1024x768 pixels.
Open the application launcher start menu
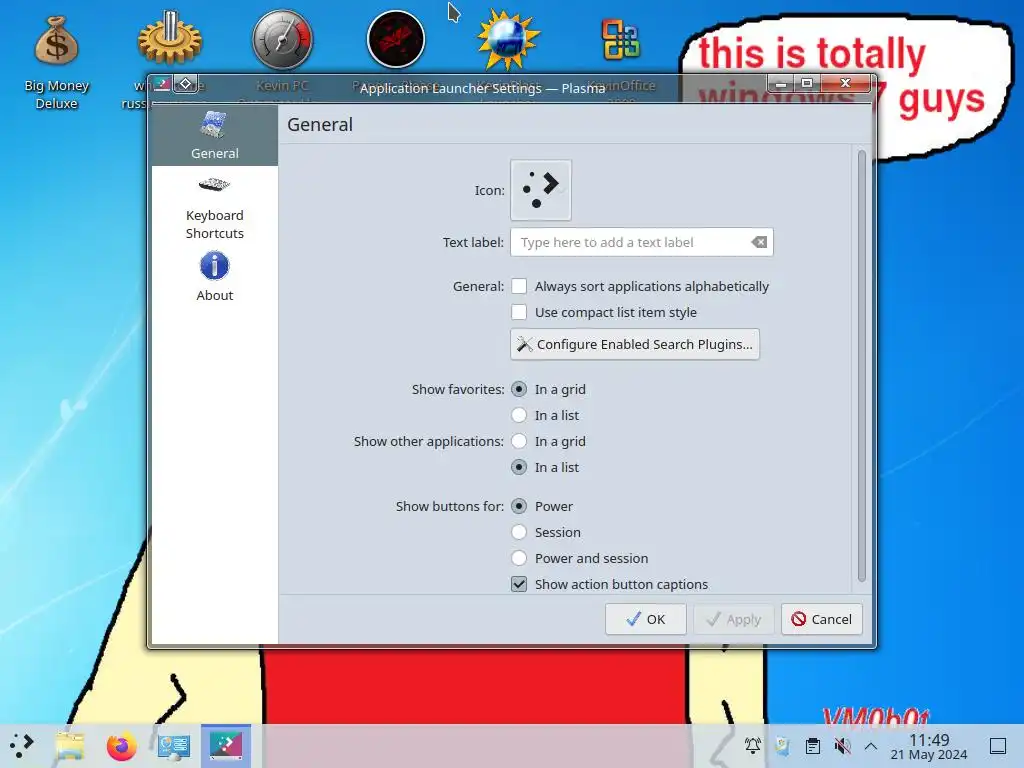[22, 745]
